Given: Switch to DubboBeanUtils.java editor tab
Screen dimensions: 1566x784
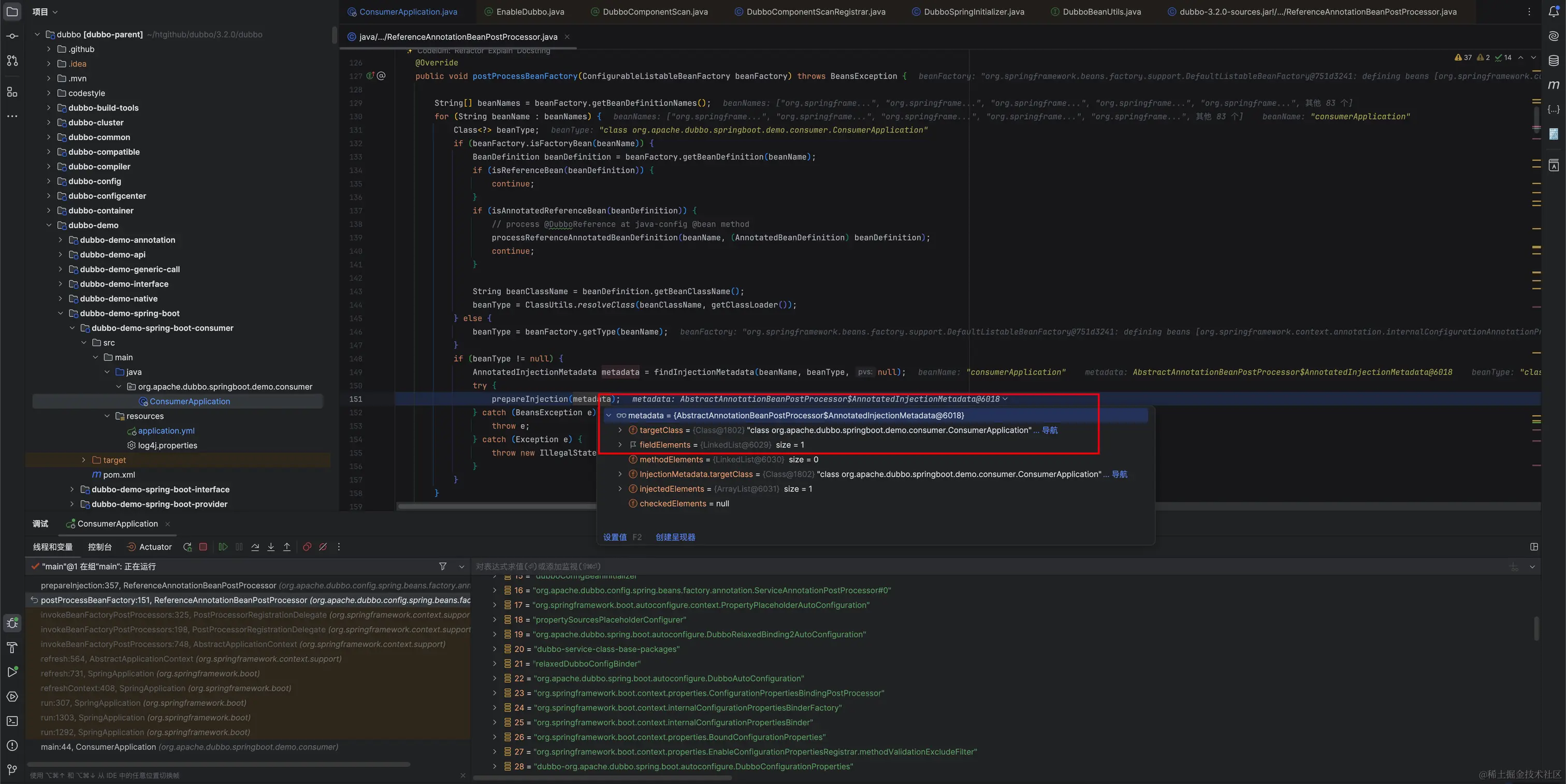Looking at the screenshot, I should click(1101, 11).
